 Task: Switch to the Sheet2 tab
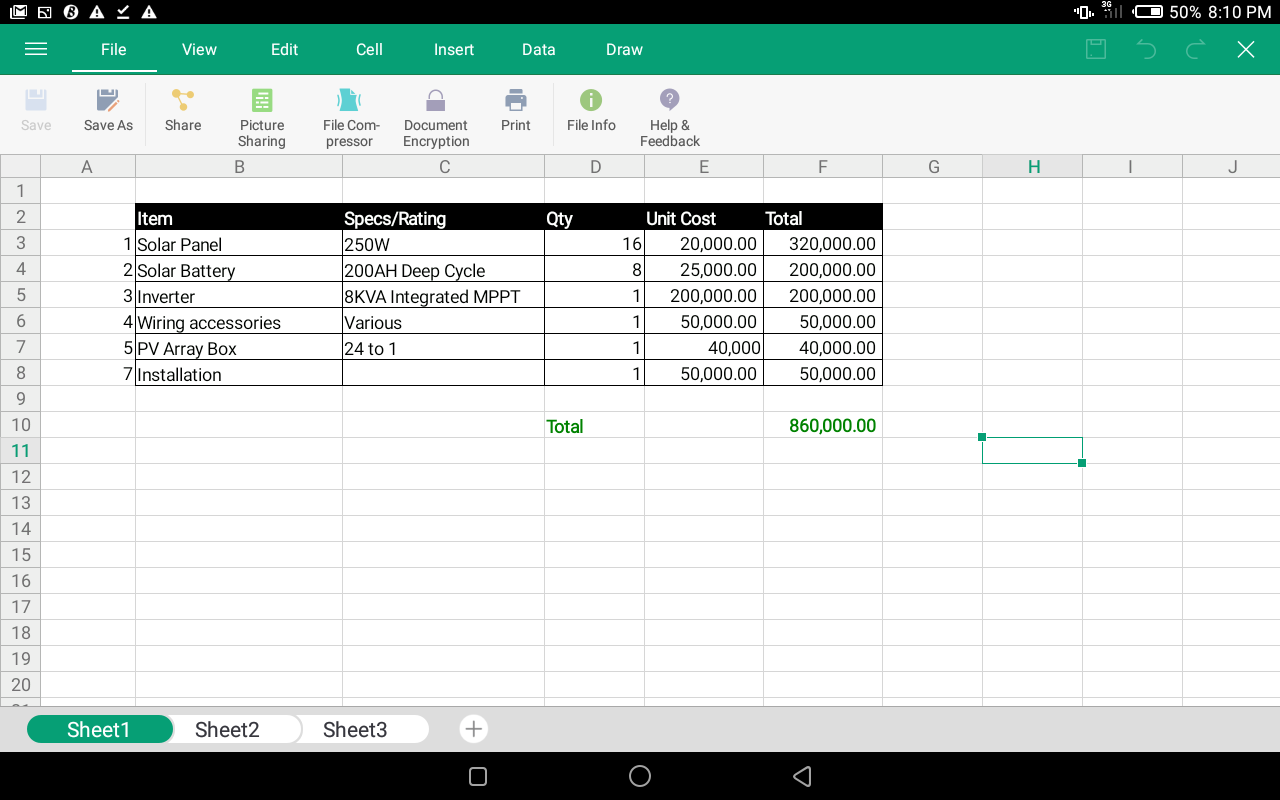click(x=227, y=730)
